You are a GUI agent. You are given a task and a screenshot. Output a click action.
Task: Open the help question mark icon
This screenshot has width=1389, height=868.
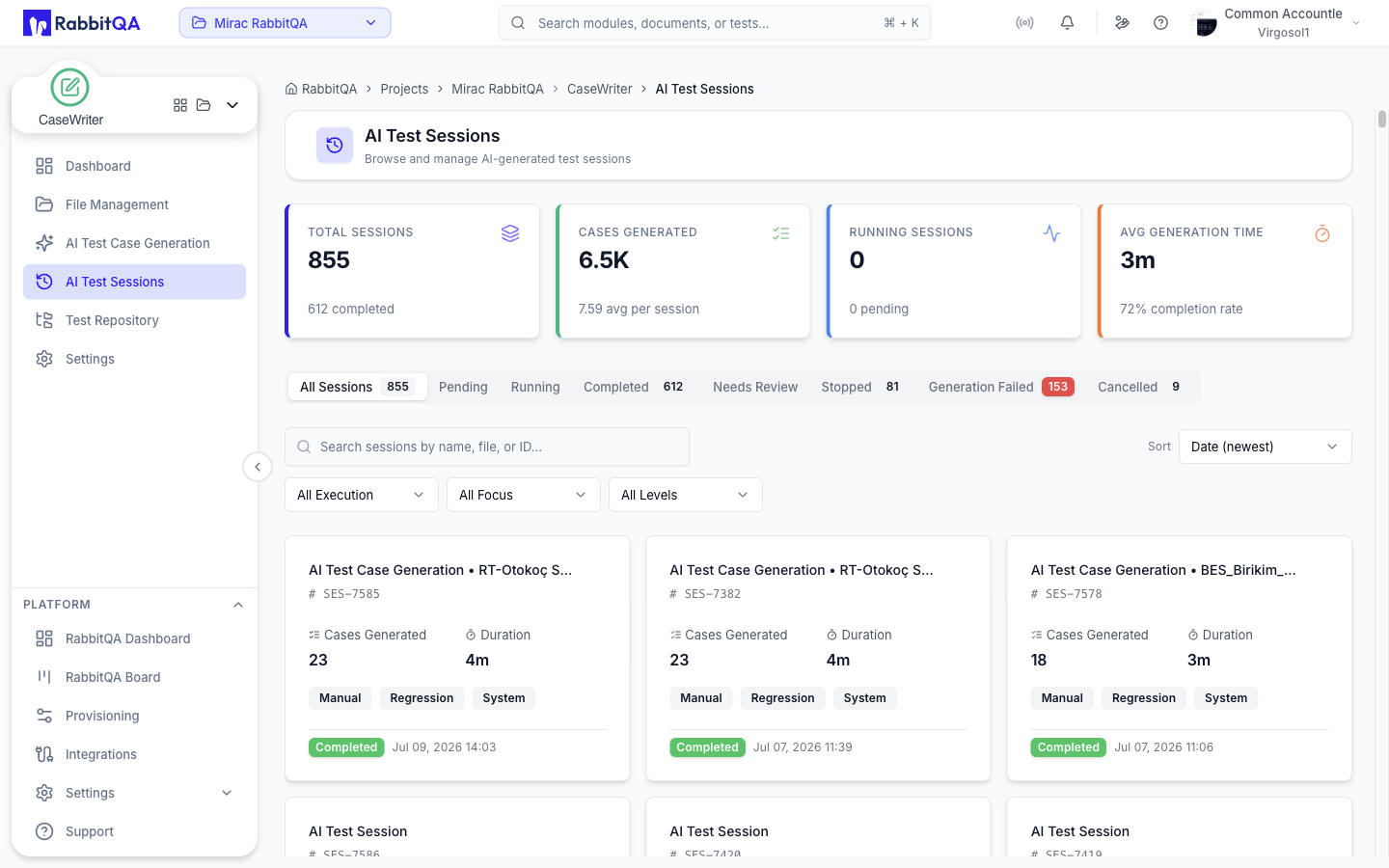1160,23
